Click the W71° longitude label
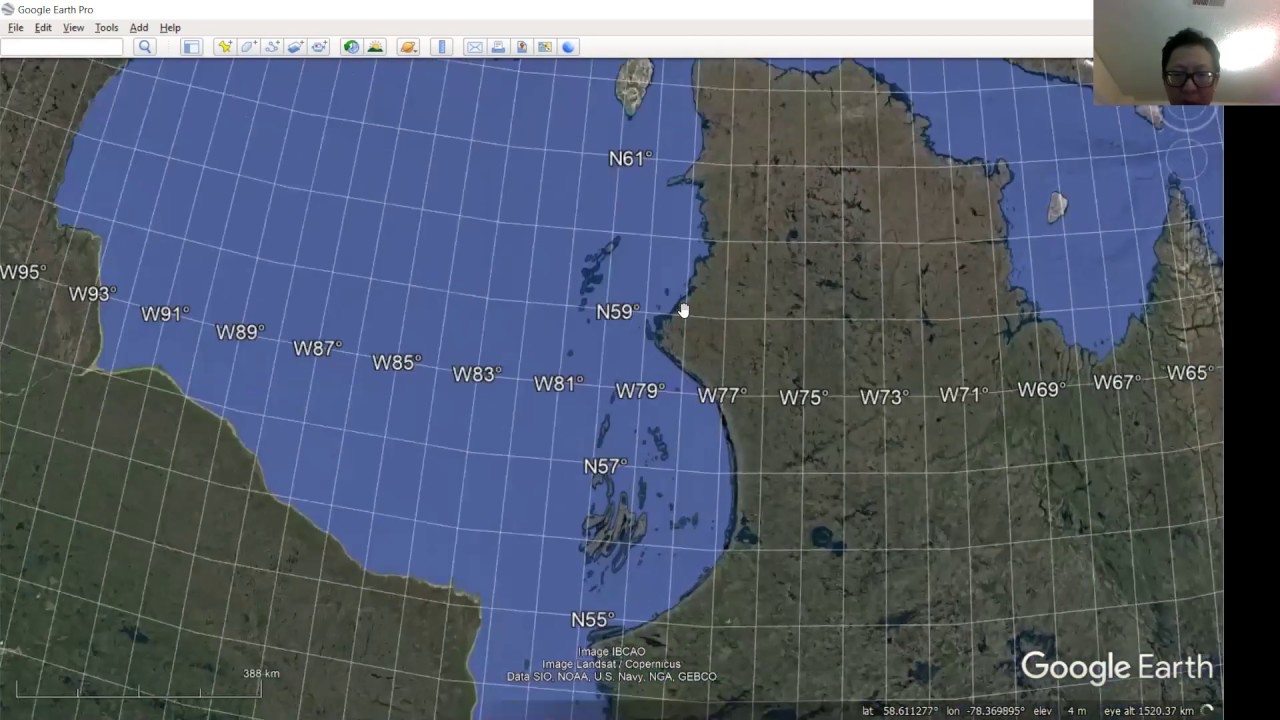This screenshot has width=1280, height=720. click(964, 395)
